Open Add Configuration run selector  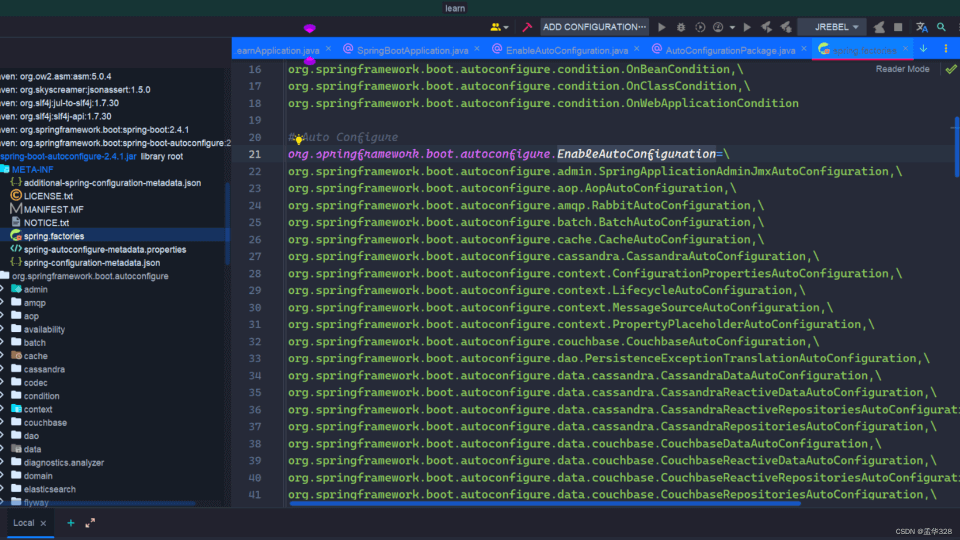[594, 27]
